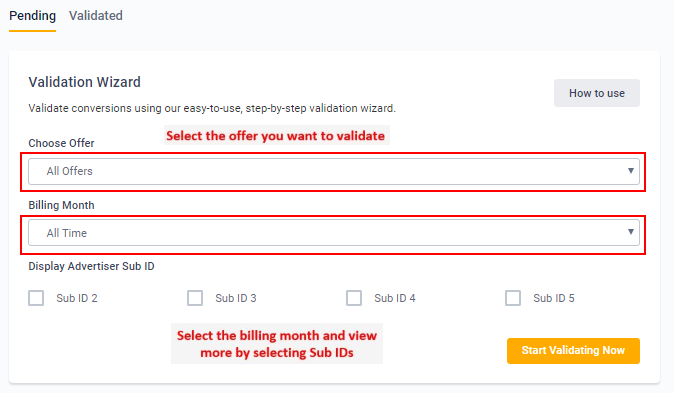674x393 pixels.
Task: Expand Choose Offer using its arrow icon
Action: click(631, 171)
